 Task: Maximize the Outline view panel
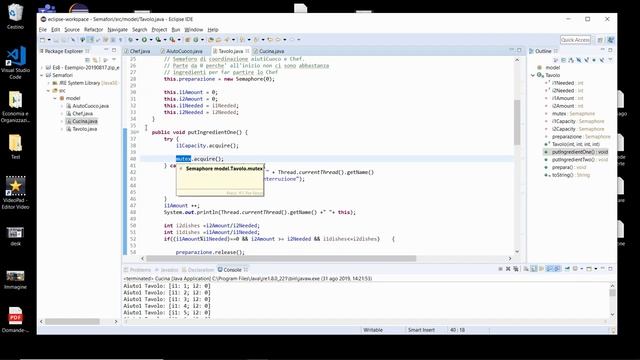[x=610, y=50]
